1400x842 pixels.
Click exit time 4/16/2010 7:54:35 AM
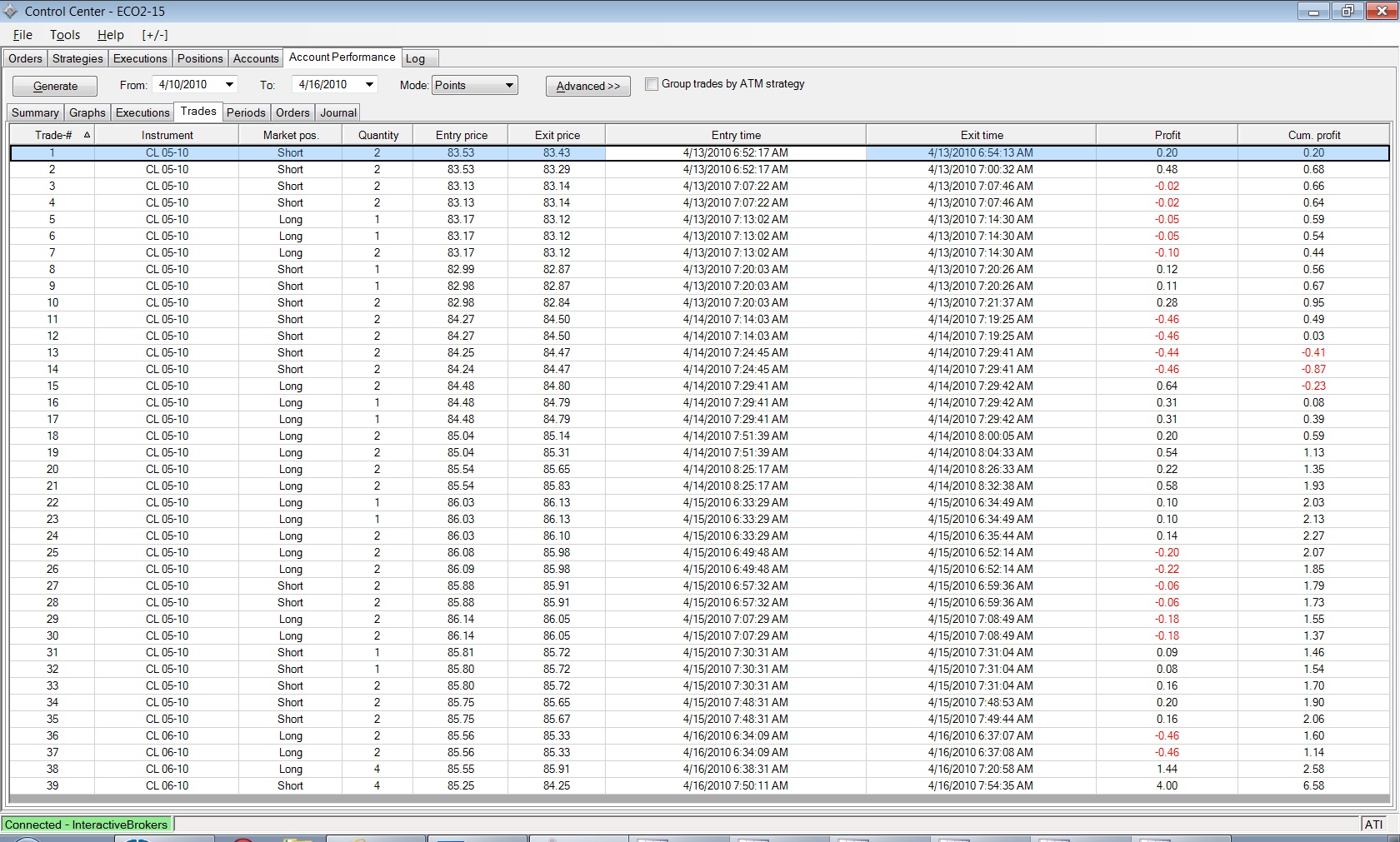981,785
